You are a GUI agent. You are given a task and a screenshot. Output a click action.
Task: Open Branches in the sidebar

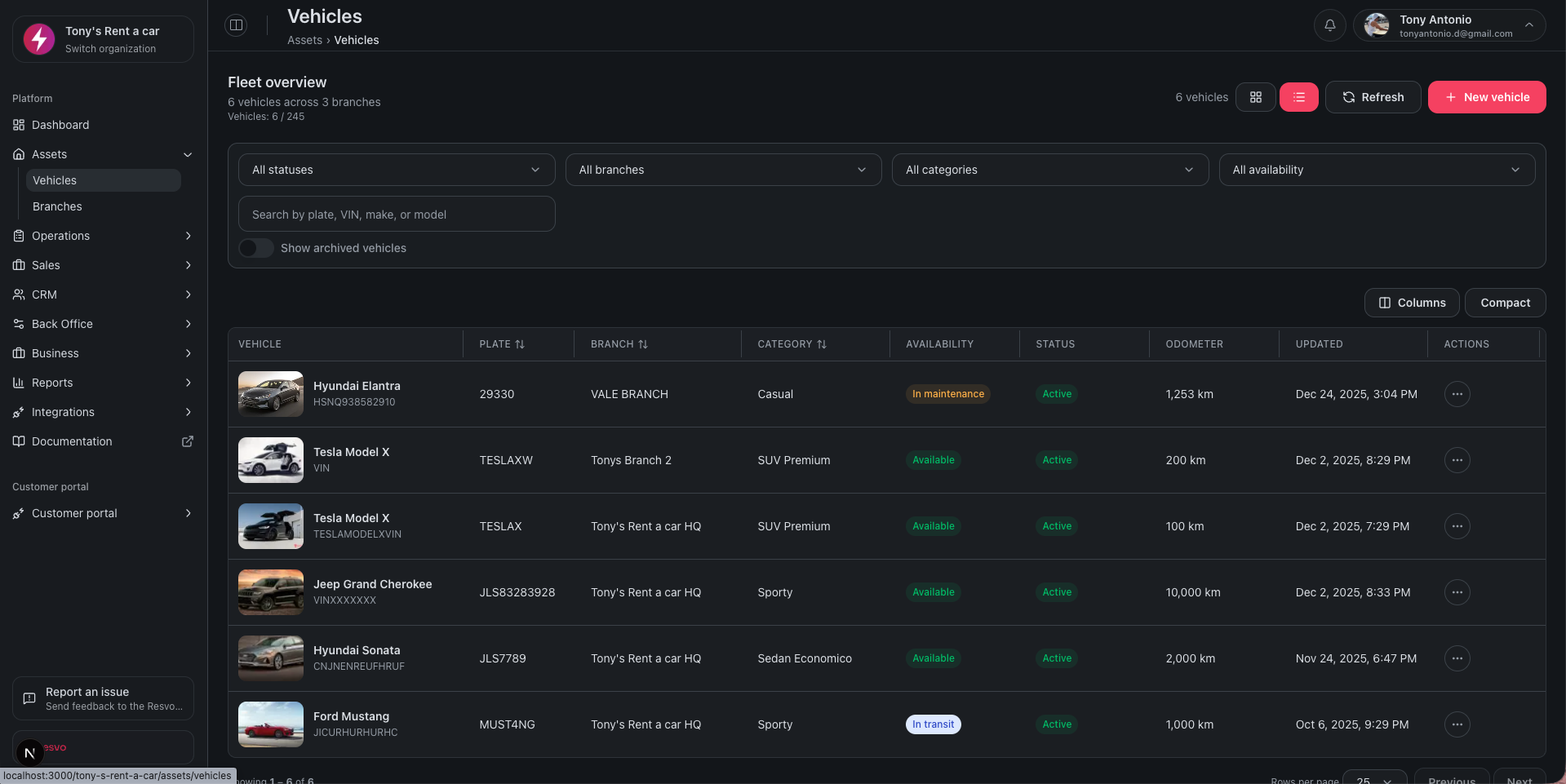coord(57,206)
